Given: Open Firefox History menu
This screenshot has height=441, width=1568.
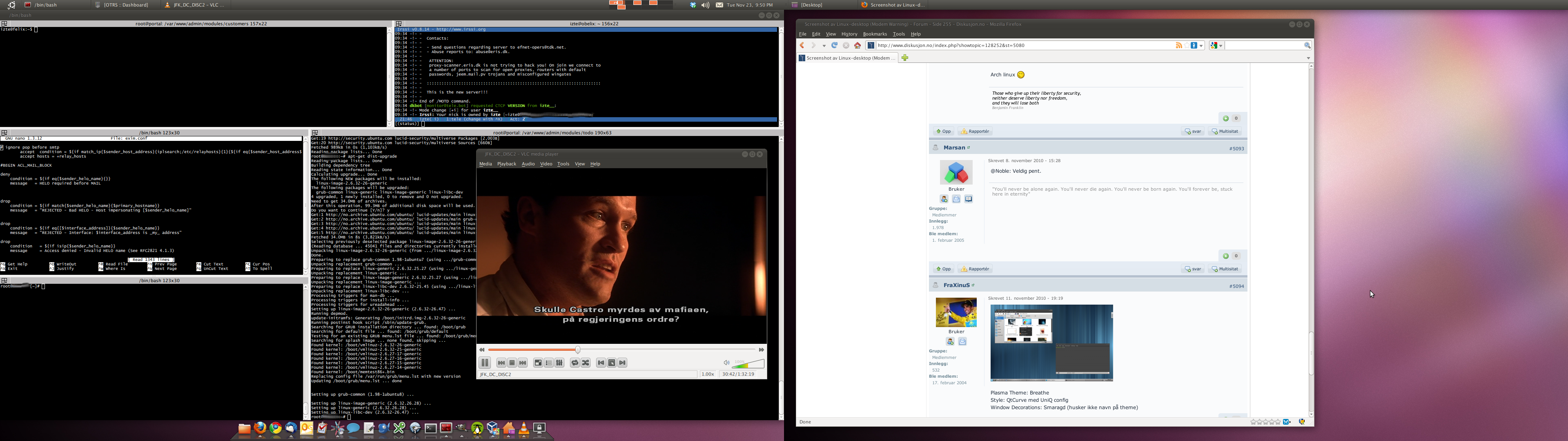Looking at the screenshot, I should pos(849,34).
